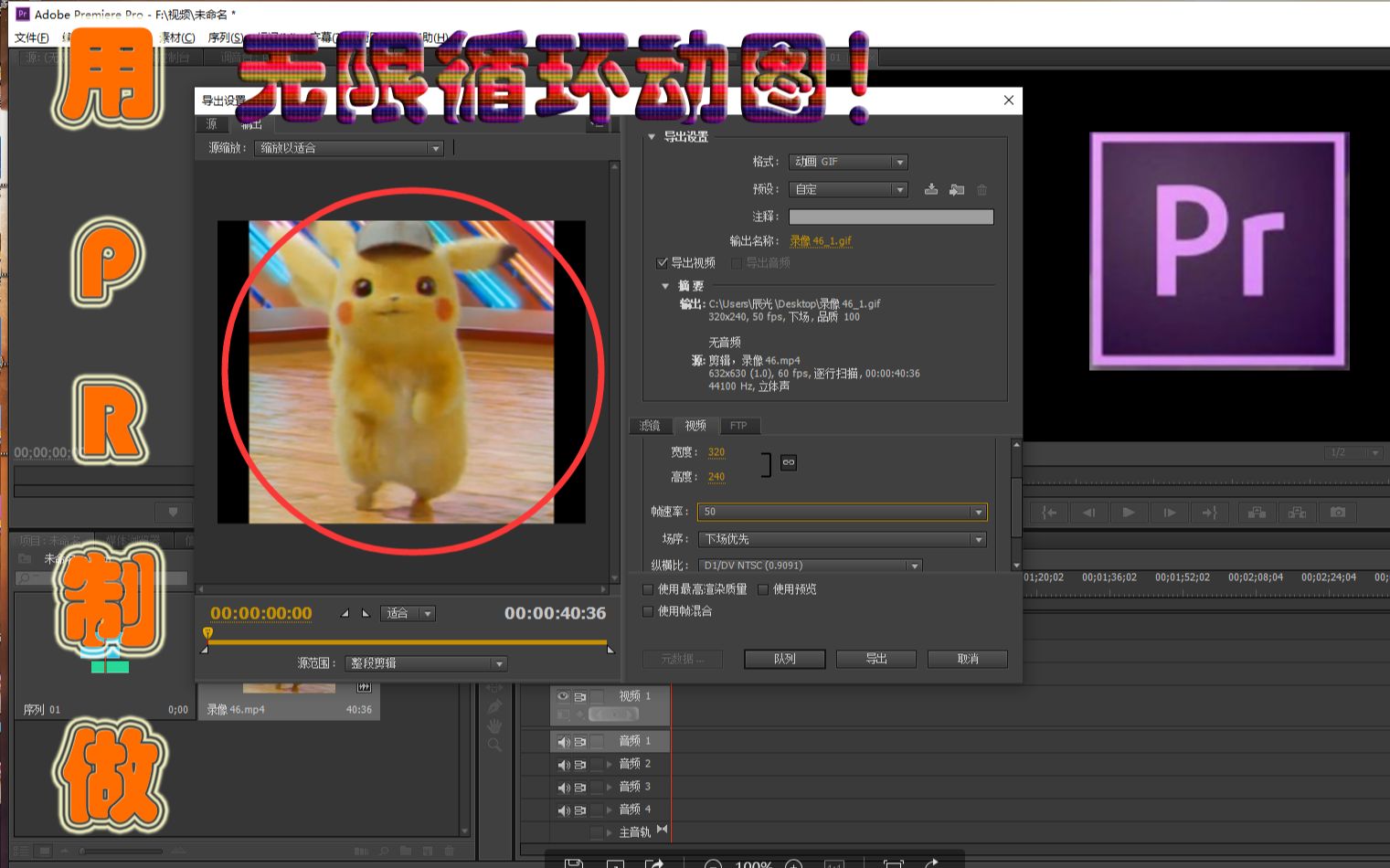
Task: Click inside the 注释 comment field
Action: [891, 217]
